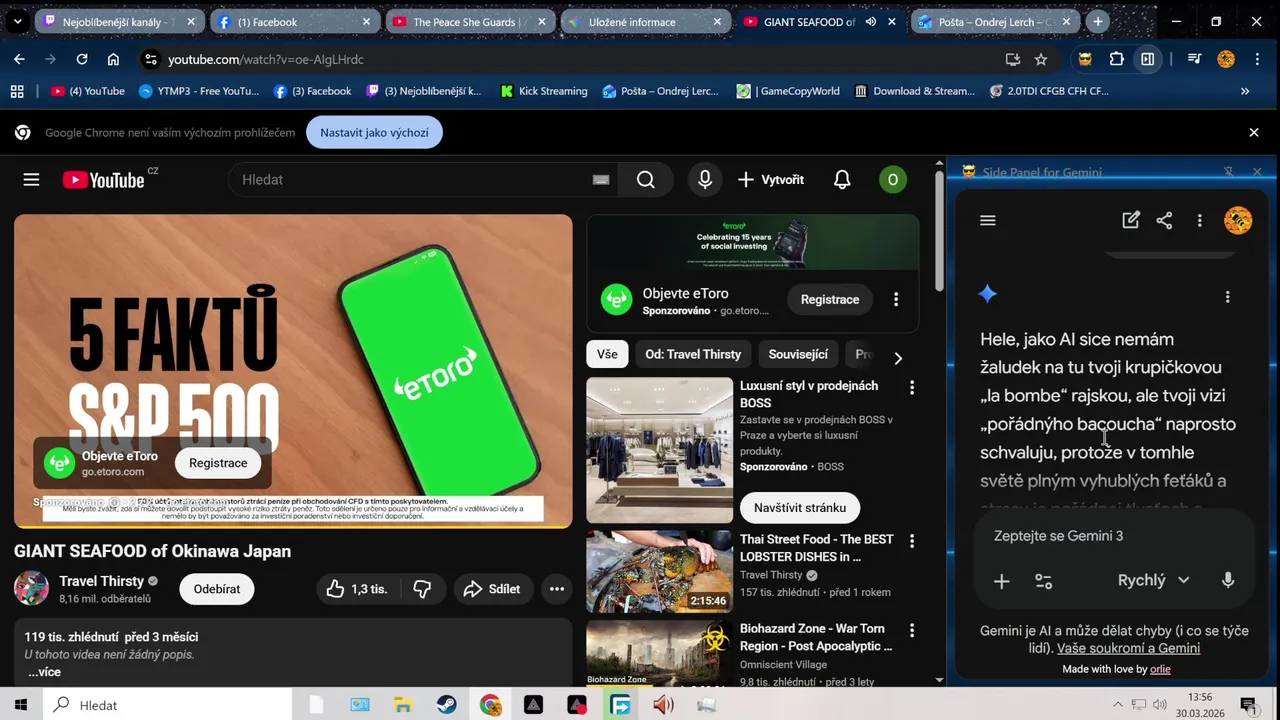Open the green YouTube account avatar
Screen dimensions: 1280x720
(x=893, y=180)
